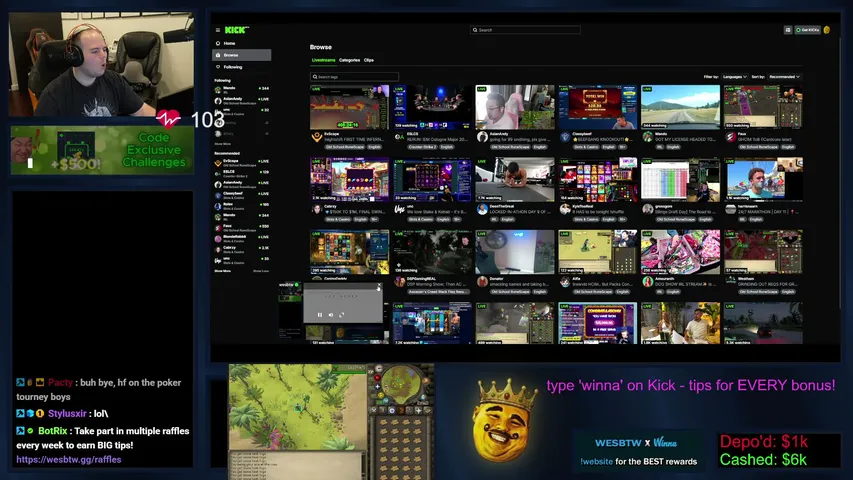Click the Stylusxir username in chat
Screen dimensions: 853x480
(67, 414)
